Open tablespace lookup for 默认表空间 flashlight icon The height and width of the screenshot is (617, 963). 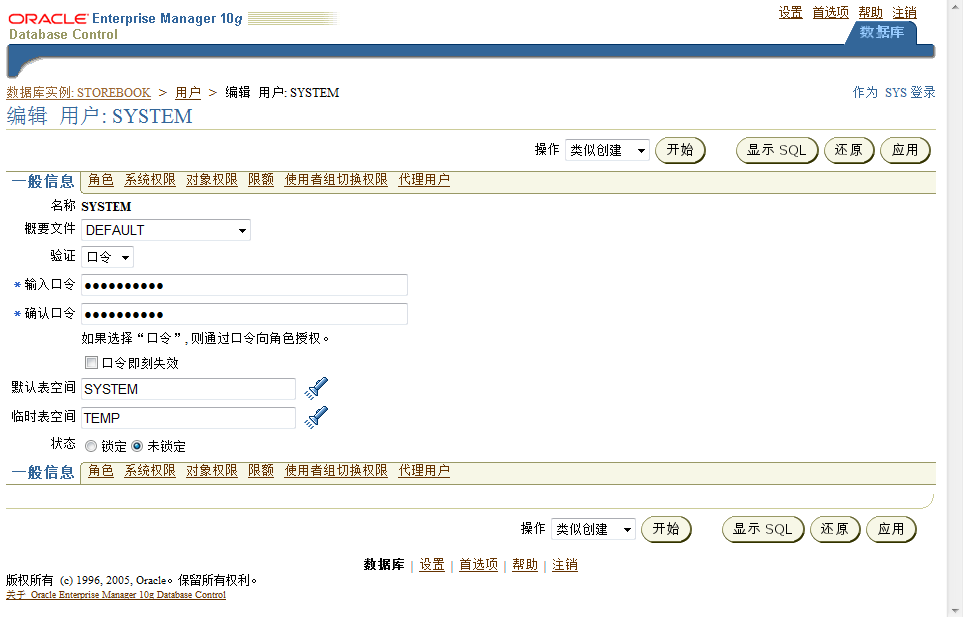(316, 388)
